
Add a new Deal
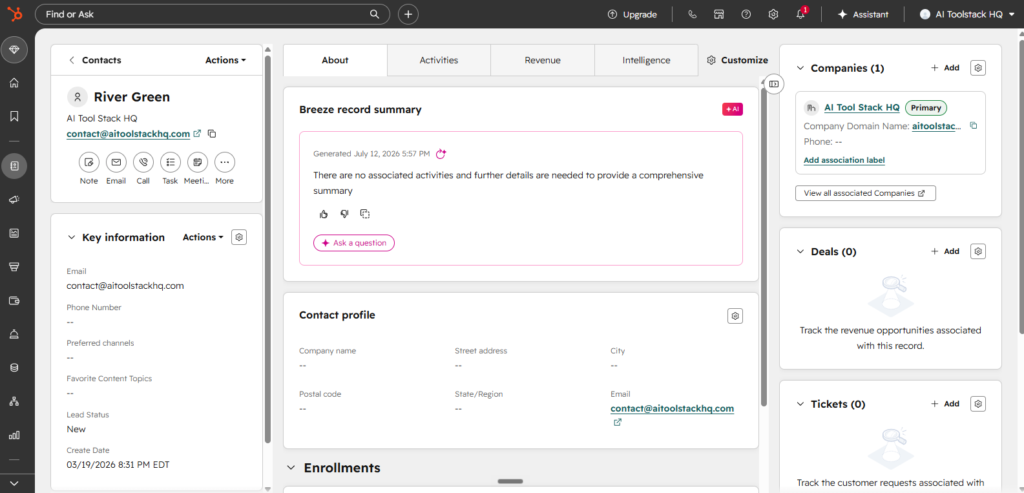(x=945, y=251)
